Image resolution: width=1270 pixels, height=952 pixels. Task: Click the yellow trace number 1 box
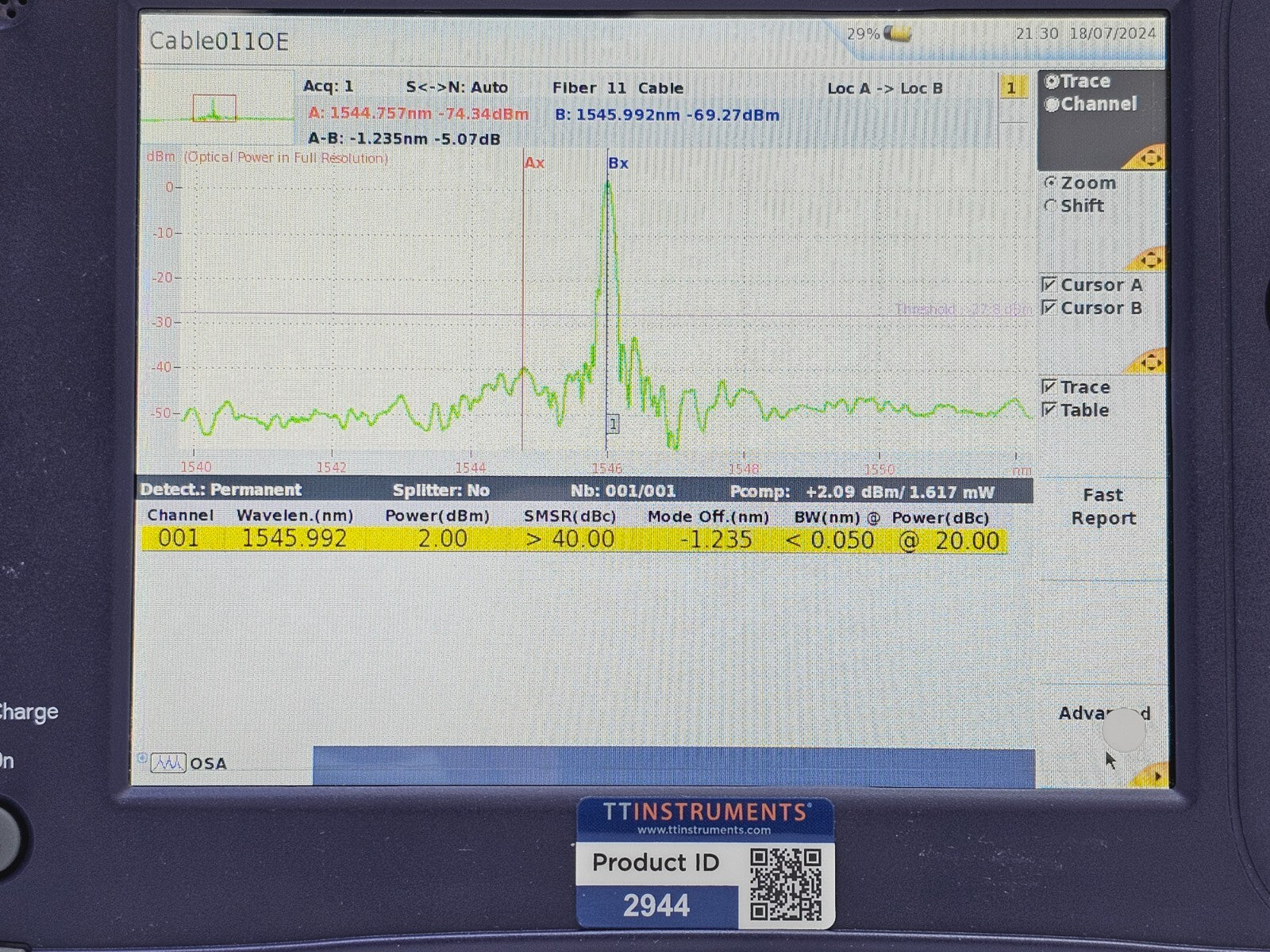pyautogui.click(x=1010, y=88)
